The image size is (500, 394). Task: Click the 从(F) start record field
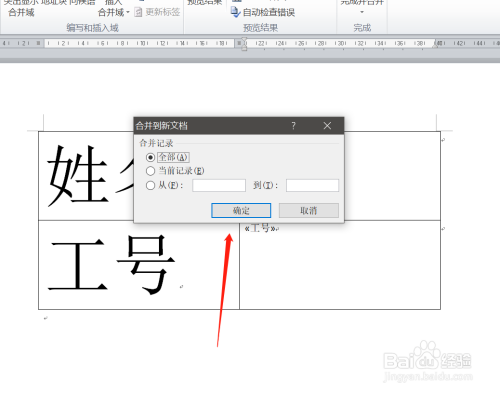coord(219,185)
